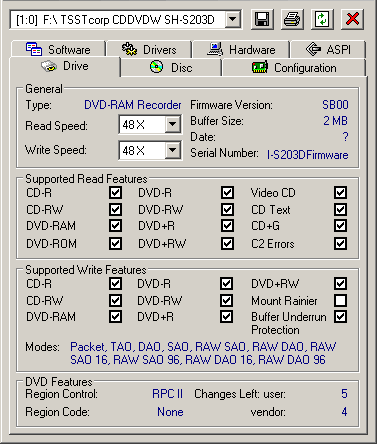
Task: Click the RPC II region control value
Action: pos(167,394)
